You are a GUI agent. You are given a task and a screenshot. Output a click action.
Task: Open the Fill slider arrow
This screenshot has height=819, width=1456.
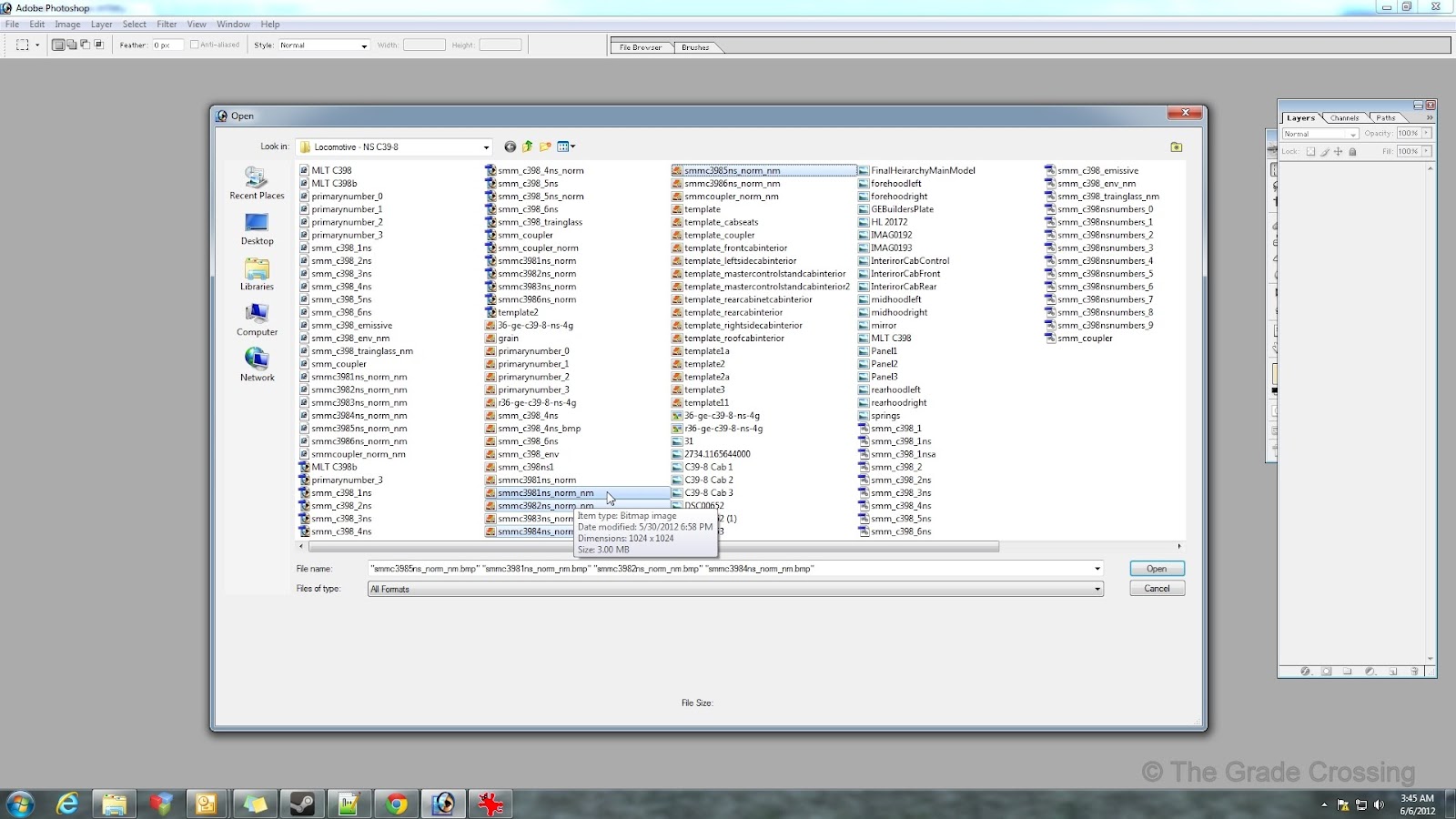click(x=1426, y=152)
